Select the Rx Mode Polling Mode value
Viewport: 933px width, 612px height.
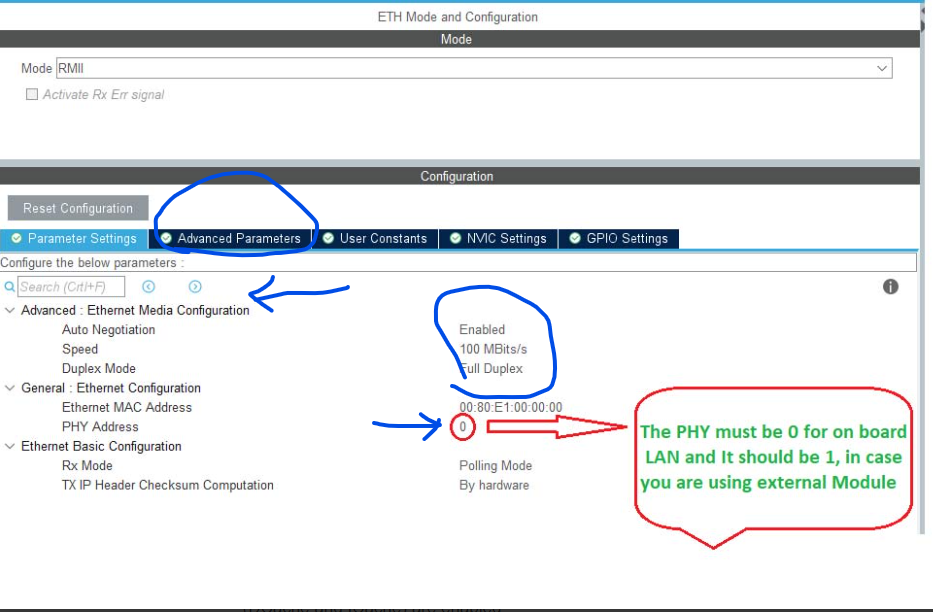[495, 465]
